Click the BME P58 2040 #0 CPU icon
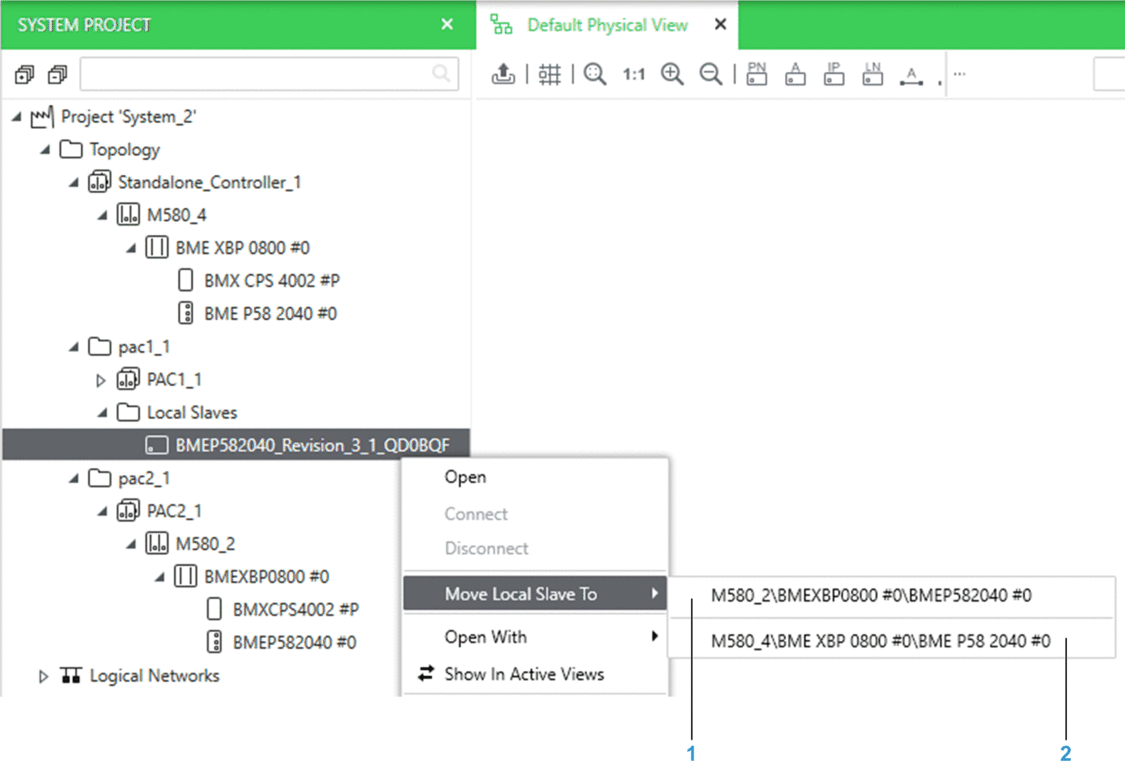 [185, 313]
